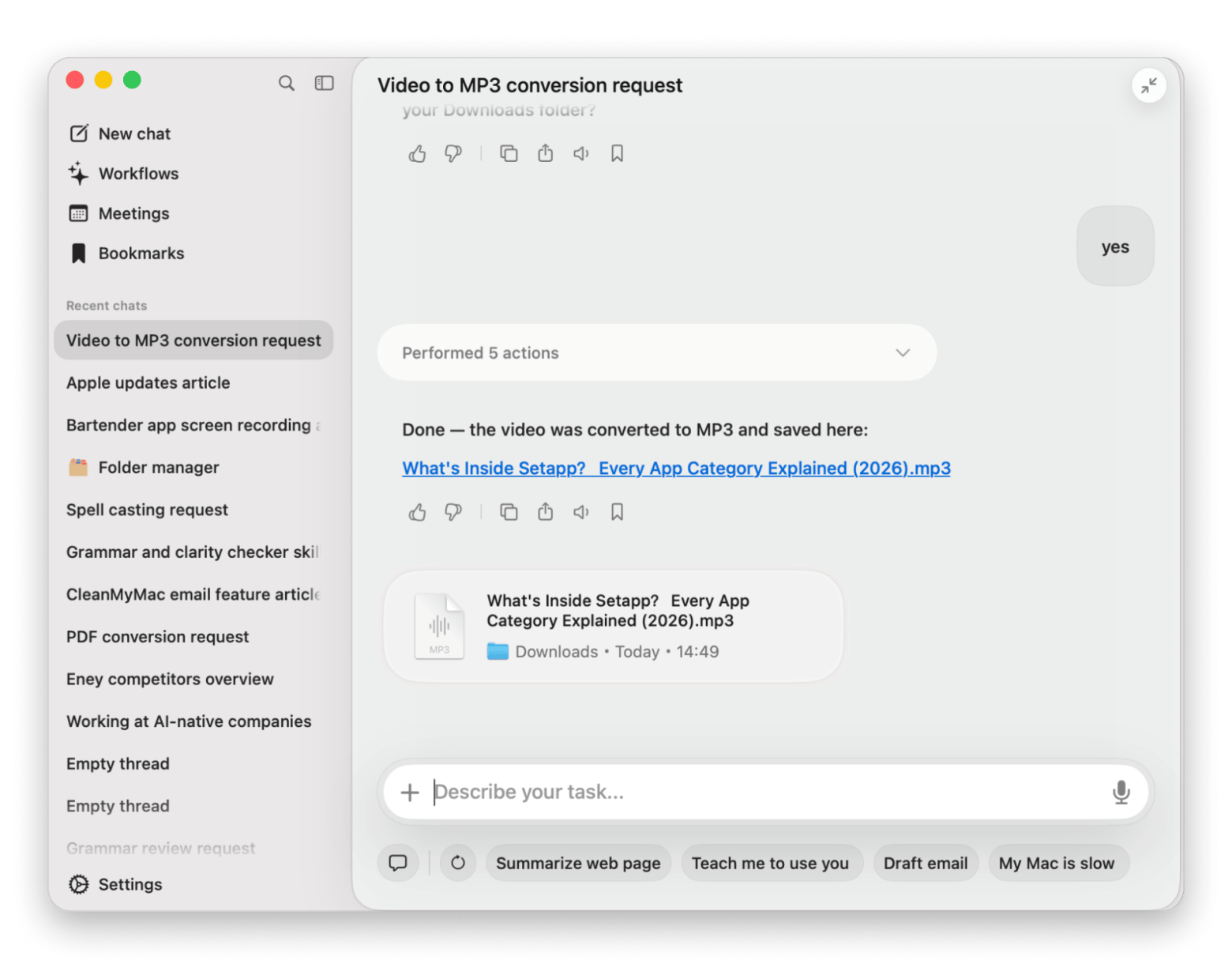Open Meetings section
The image size is (1232, 975).
pyautogui.click(x=119, y=213)
